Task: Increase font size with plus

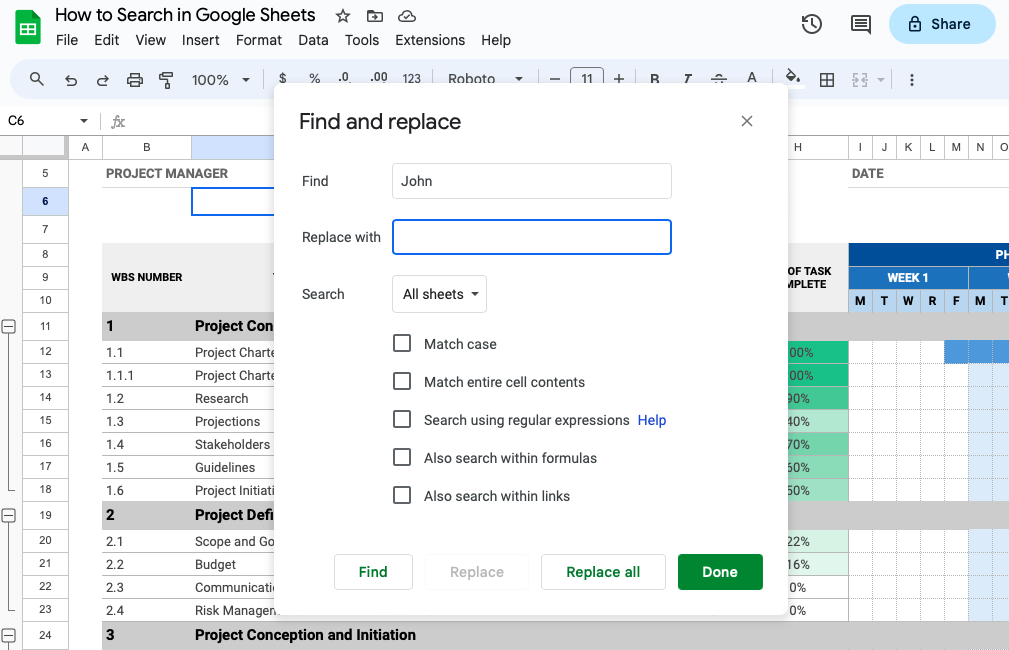Action: point(618,79)
